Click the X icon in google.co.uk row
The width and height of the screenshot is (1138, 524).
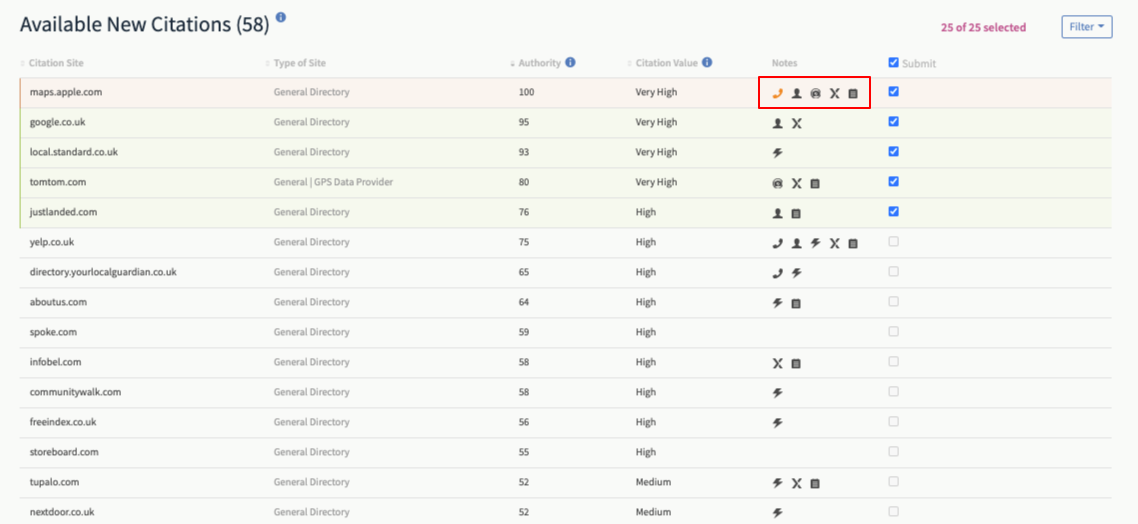pos(796,123)
